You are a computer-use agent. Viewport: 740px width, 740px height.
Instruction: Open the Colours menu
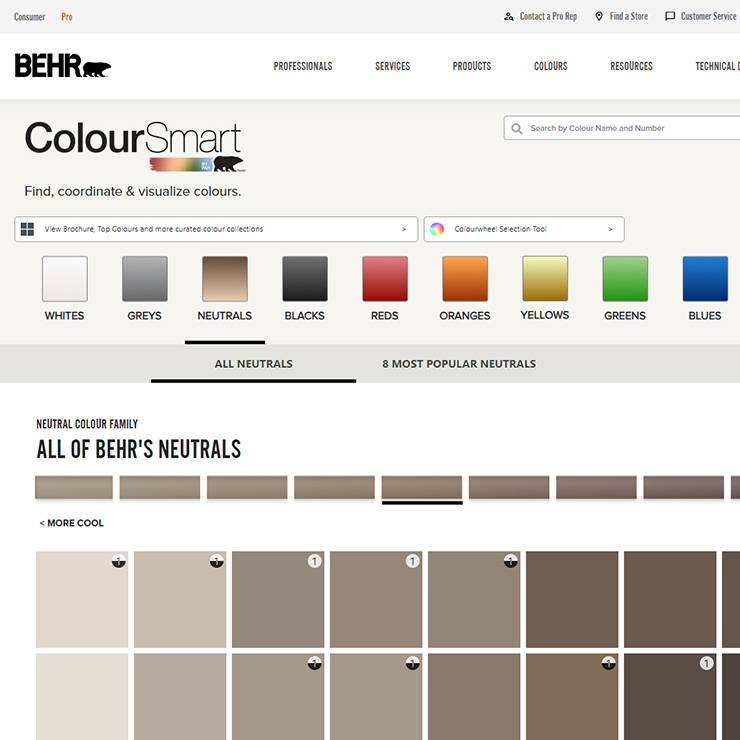coord(551,66)
